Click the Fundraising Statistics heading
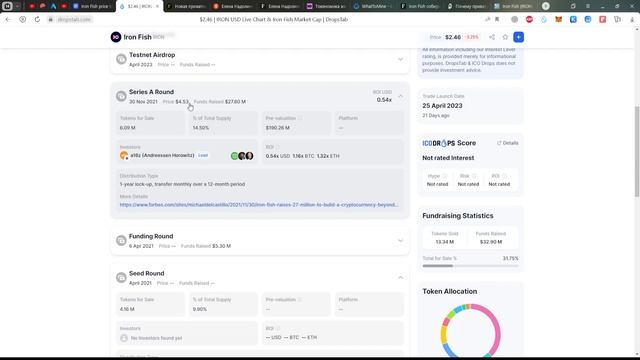This screenshot has height=360, width=640. 458,216
